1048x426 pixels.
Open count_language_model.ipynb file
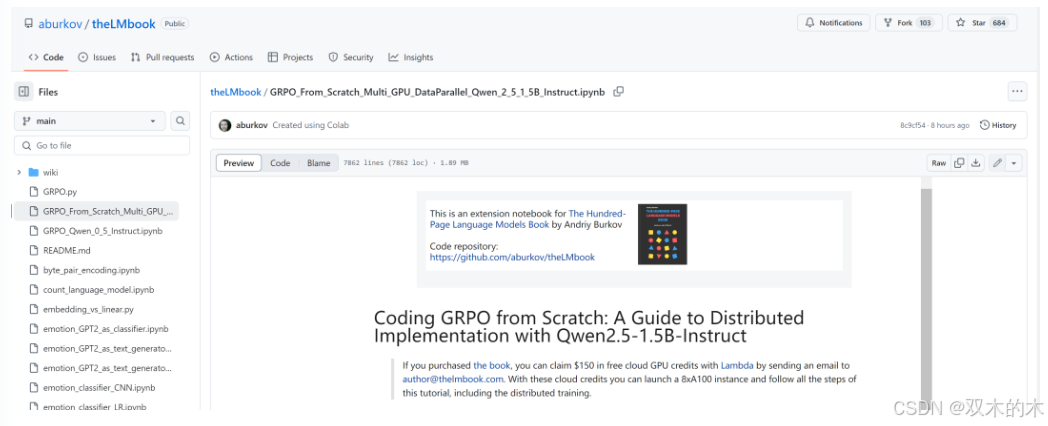coord(98,290)
